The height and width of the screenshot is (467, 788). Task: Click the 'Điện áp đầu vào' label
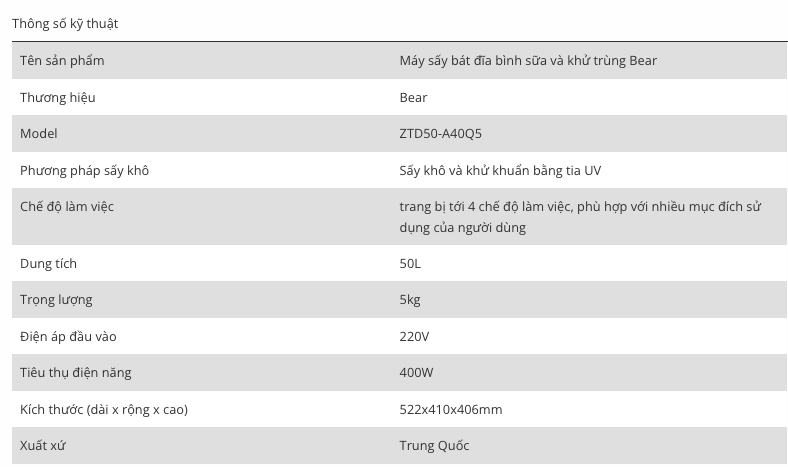(68, 336)
